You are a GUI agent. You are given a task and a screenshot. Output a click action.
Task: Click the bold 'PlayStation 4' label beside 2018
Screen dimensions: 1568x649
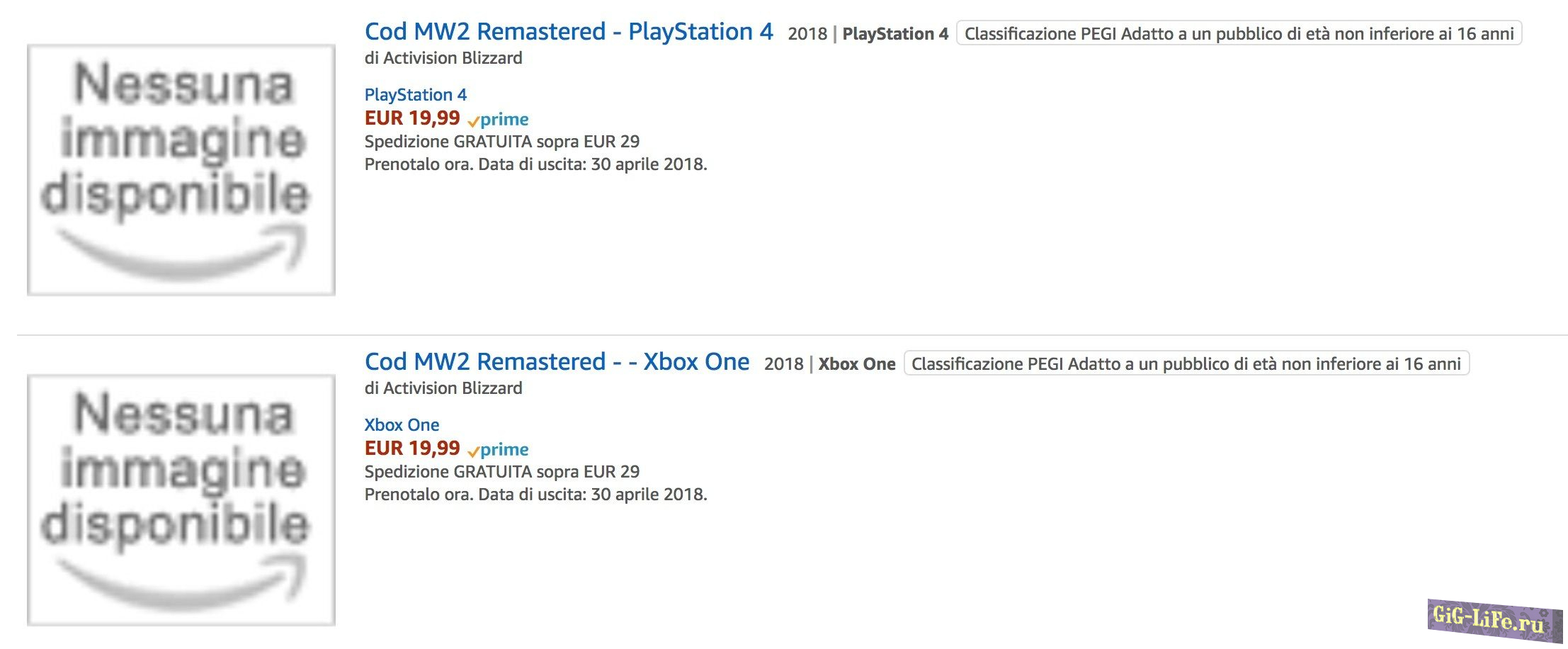click(895, 34)
